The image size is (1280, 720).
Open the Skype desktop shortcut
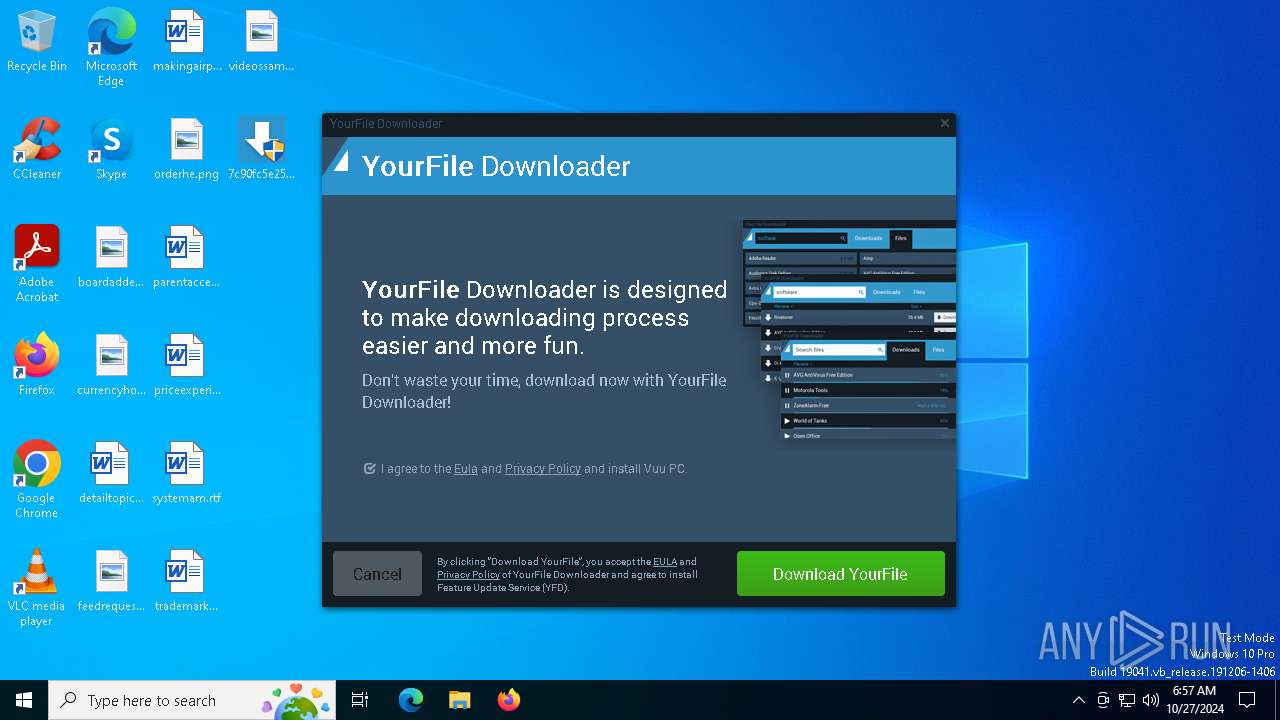tap(111, 149)
